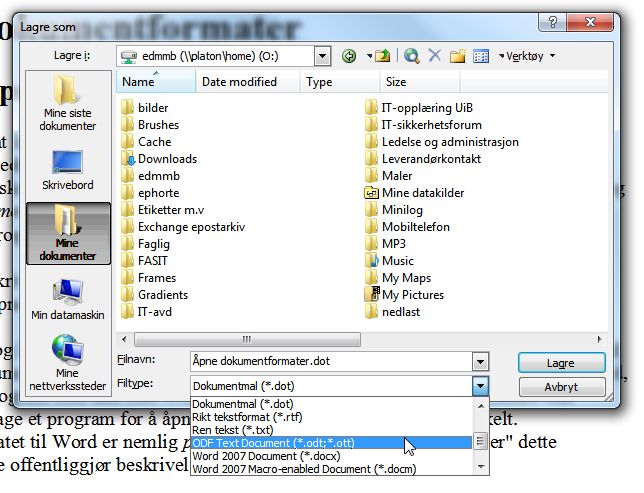Expand the Filnavn dropdown arrow
644x493 pixels.
[480, 362]
